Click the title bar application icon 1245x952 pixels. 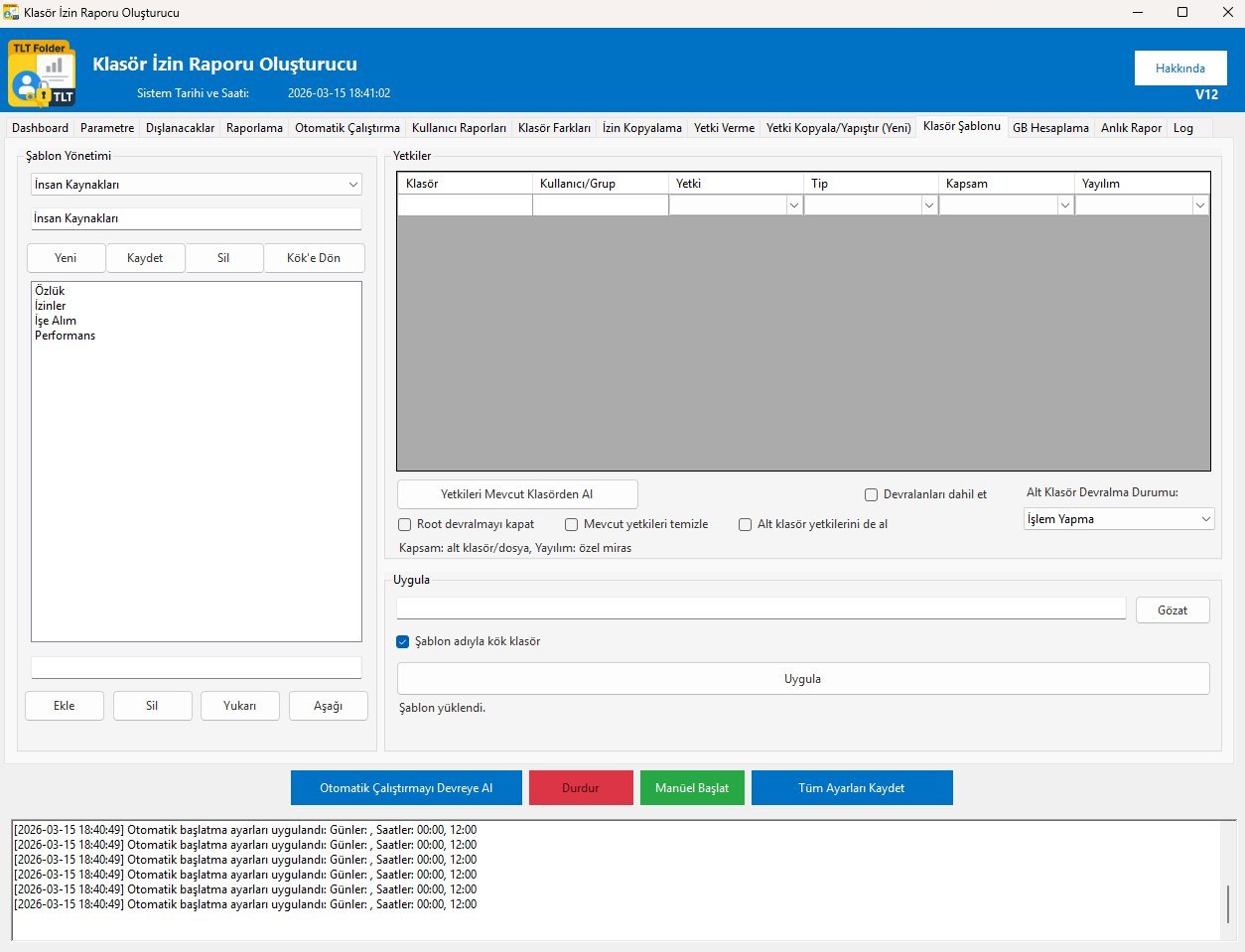pos(12,13)
